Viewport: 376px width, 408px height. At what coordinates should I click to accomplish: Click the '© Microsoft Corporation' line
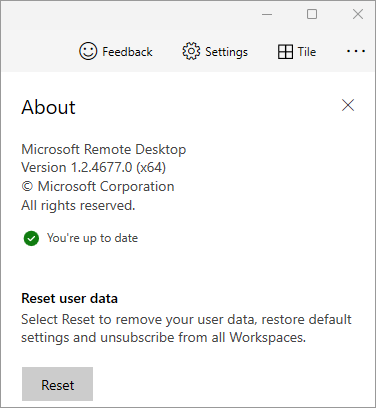coord(98,186)
